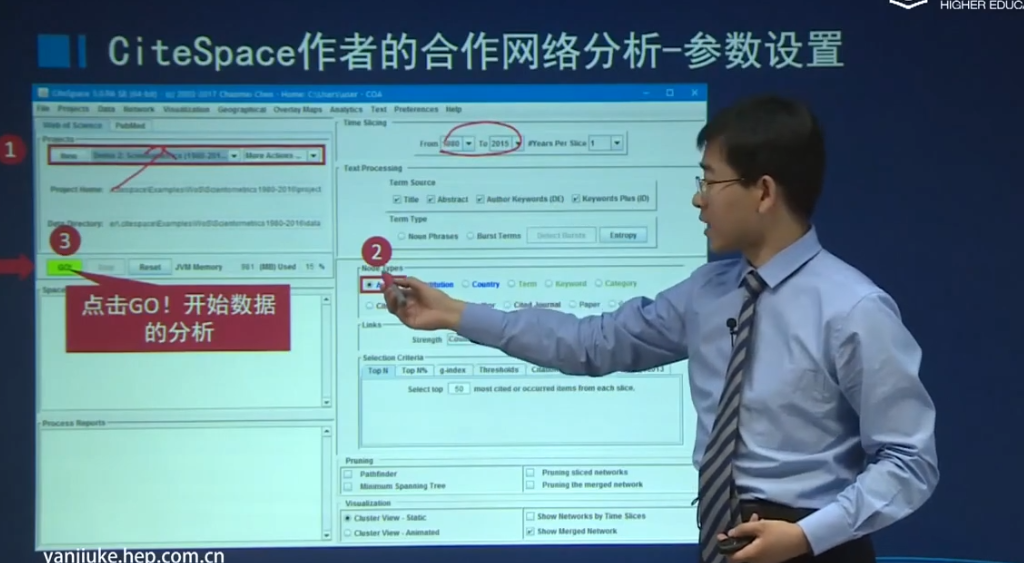Click Process Reports scrollbar down arrow
Screen dimensions: 1024x563
[x=327, y=535]
